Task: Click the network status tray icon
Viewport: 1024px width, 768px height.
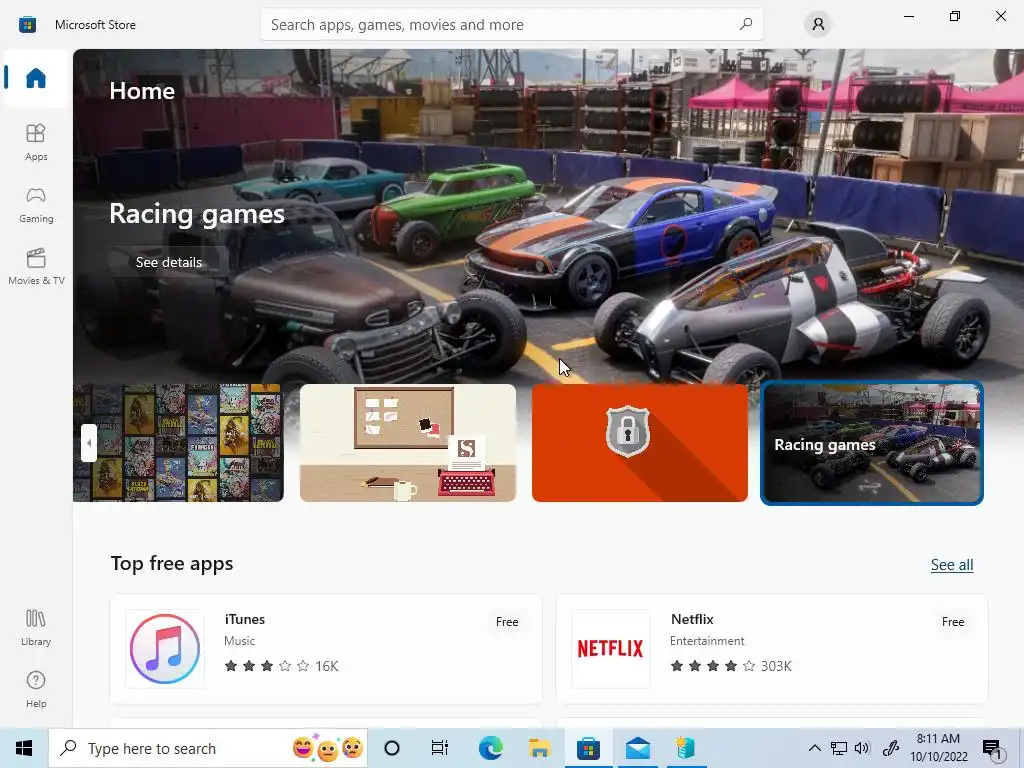Action: (839, 748)
